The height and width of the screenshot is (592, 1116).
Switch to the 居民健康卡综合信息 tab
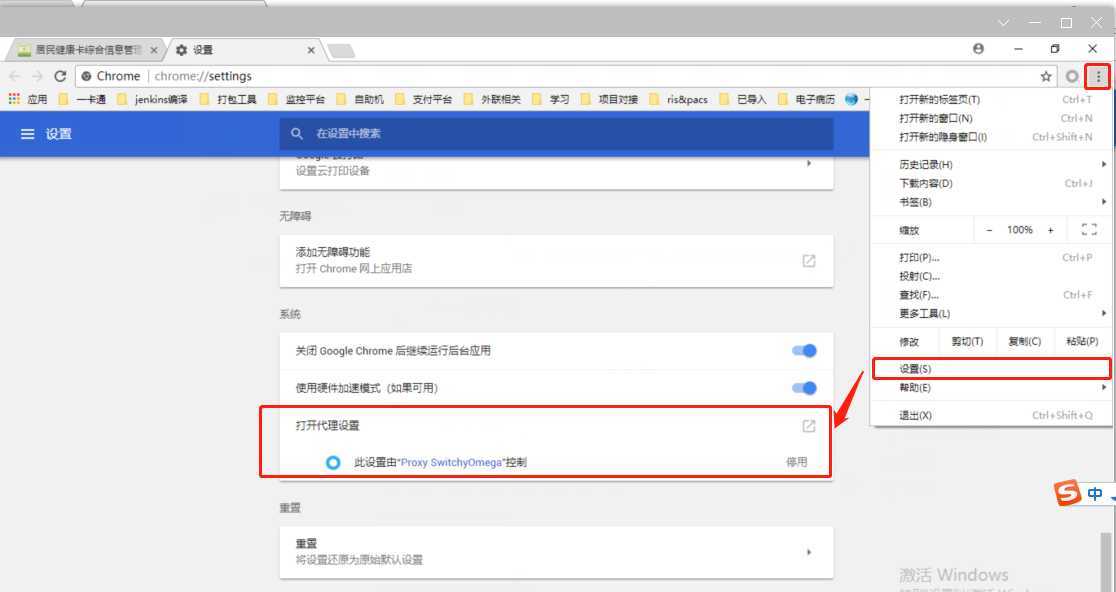coord(88,50)
